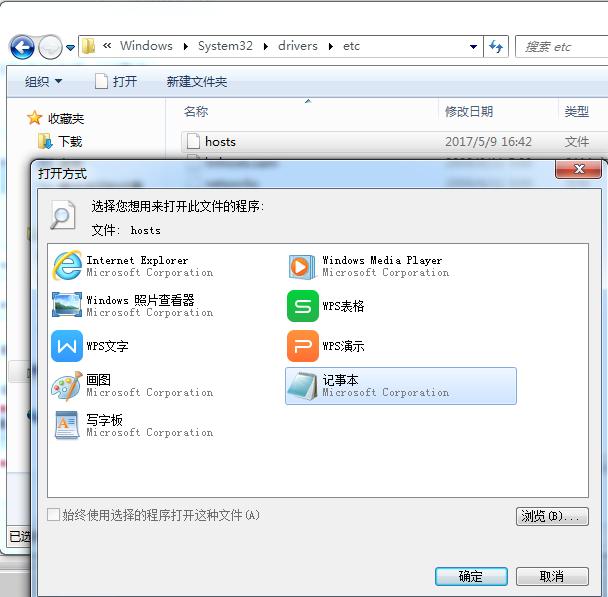The image size is (608, 597).
Task: Tick 始终使用选择的程序打开这种文件 checkbox
Action: 53,515
